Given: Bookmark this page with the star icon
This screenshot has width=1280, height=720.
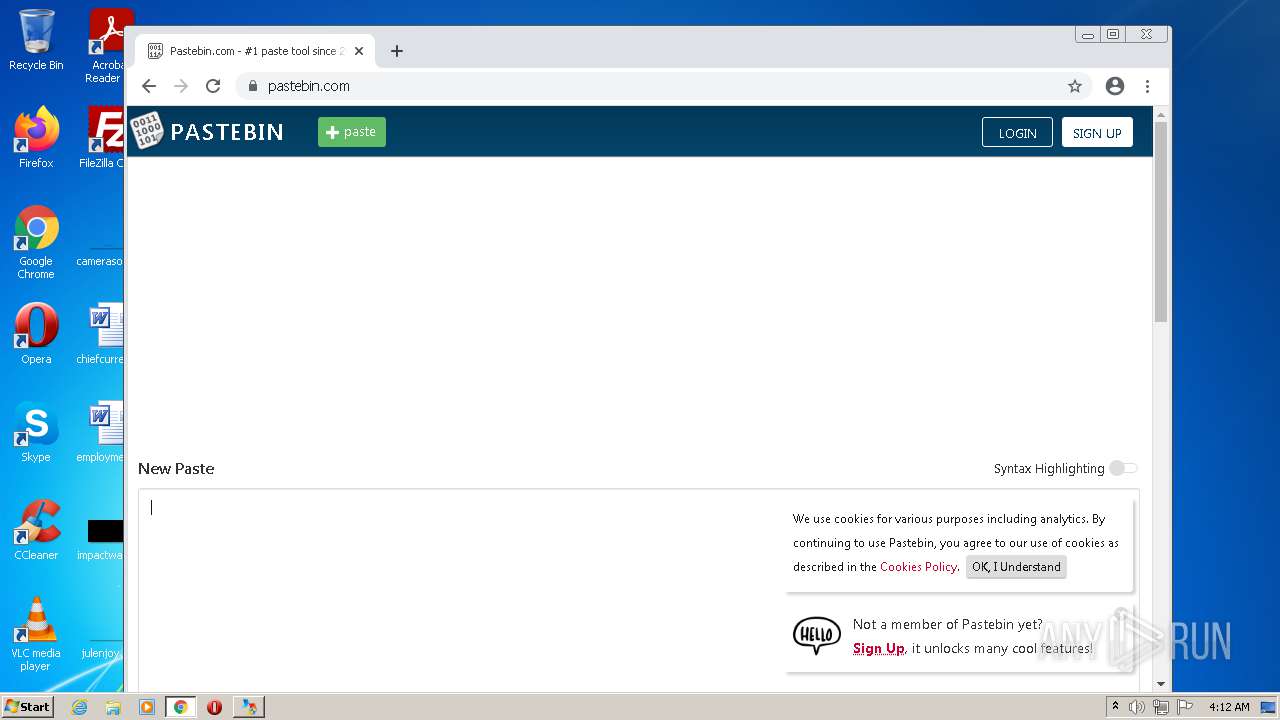Looking at the screenshot, I should (1075, 86).
